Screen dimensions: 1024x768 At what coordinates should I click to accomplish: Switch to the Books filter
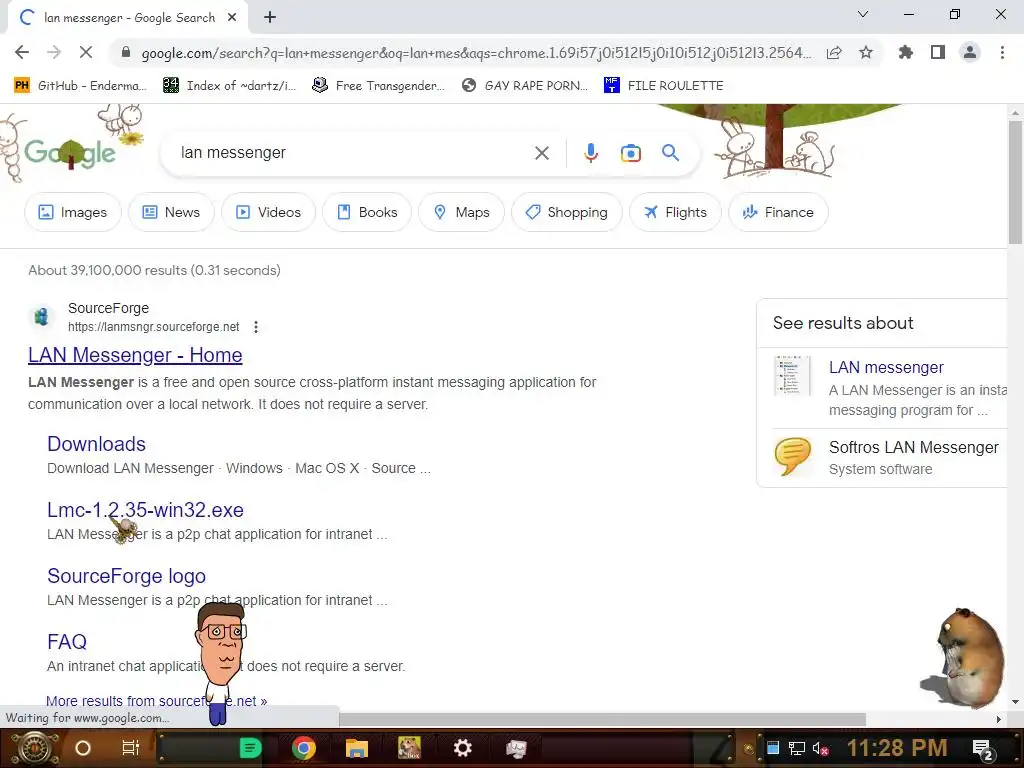coord(367,212)
